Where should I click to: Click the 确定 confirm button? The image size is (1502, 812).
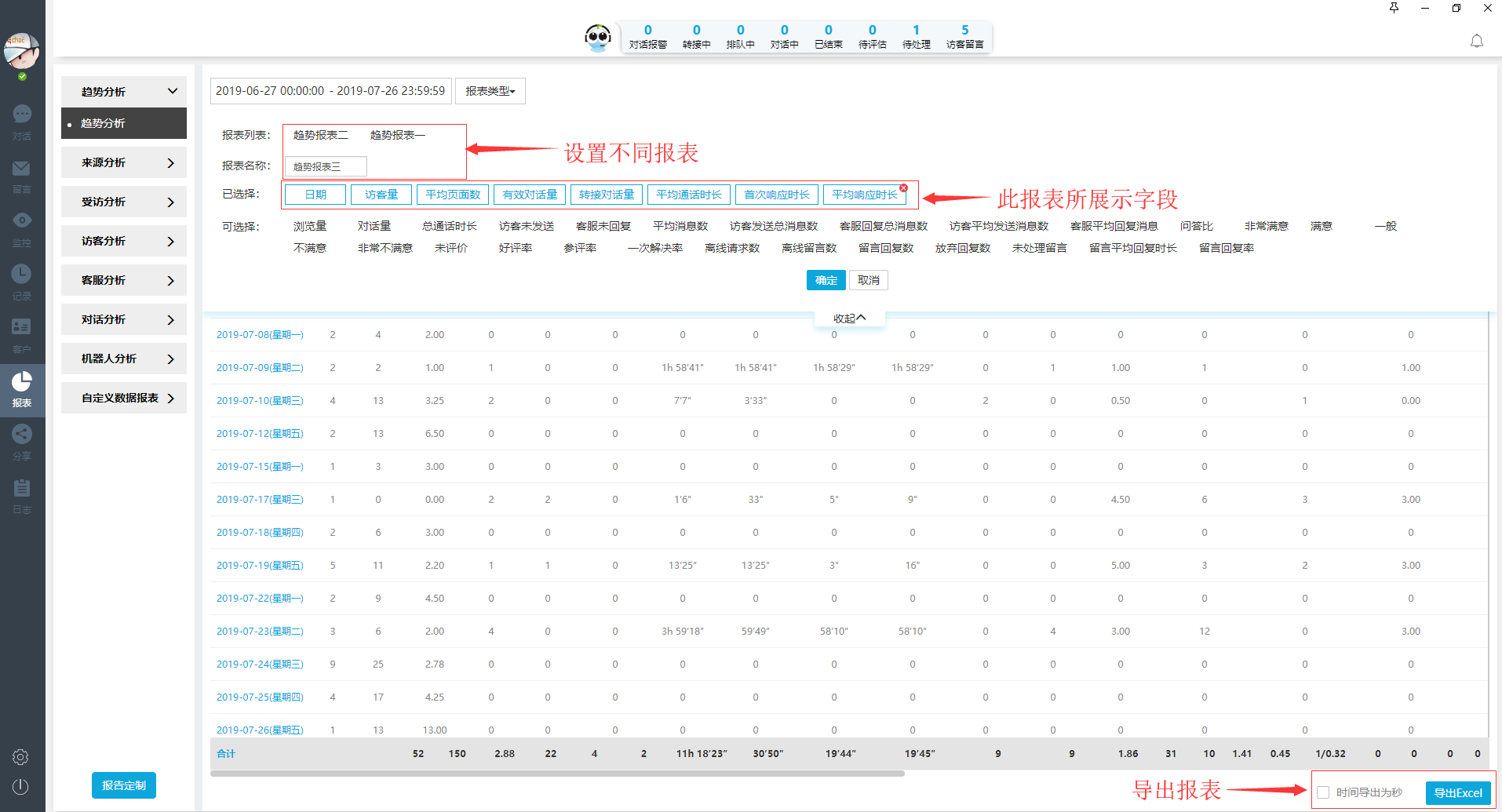coord(826,280)
